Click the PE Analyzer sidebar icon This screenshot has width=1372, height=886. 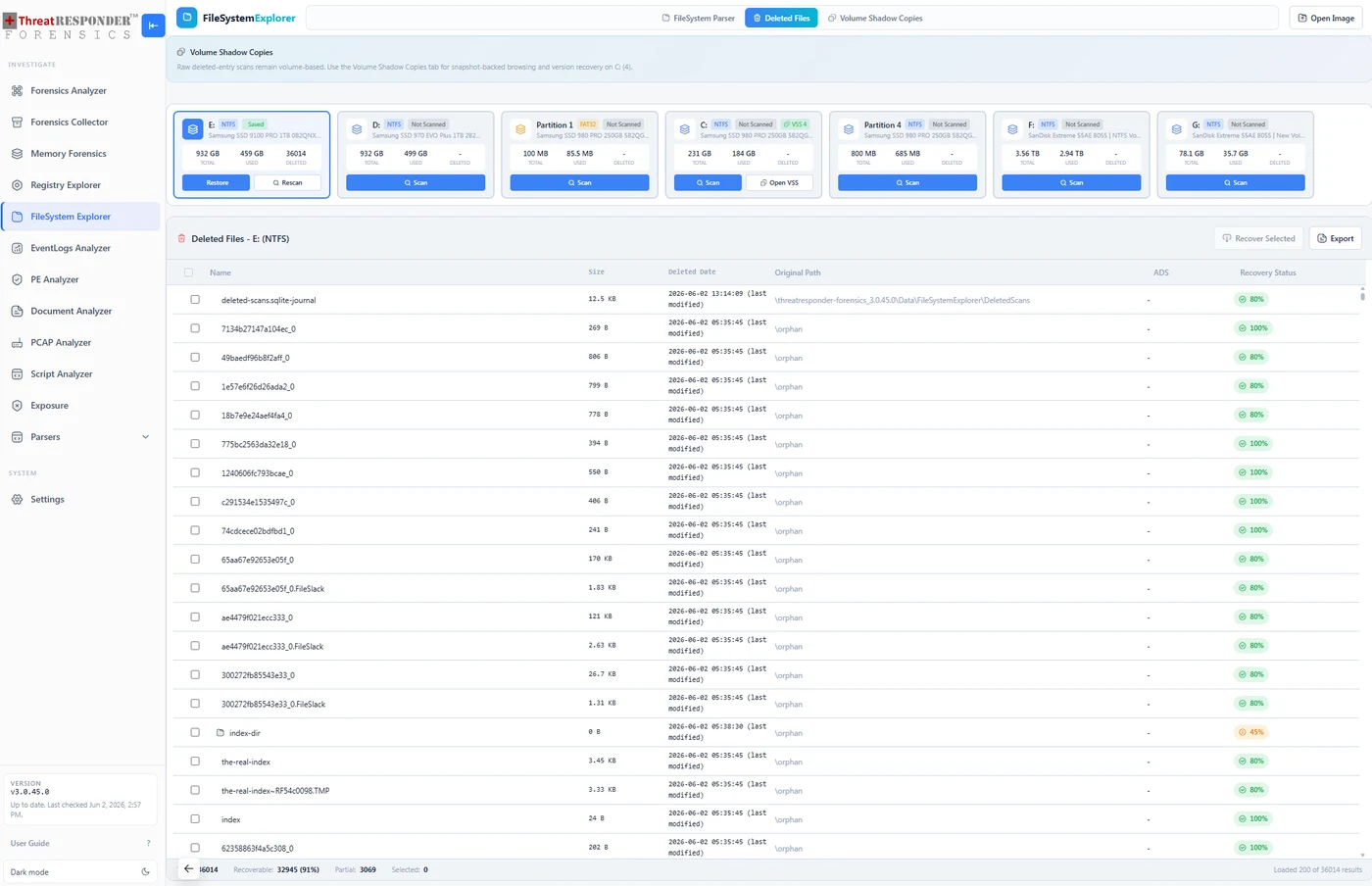pos(17,279)
